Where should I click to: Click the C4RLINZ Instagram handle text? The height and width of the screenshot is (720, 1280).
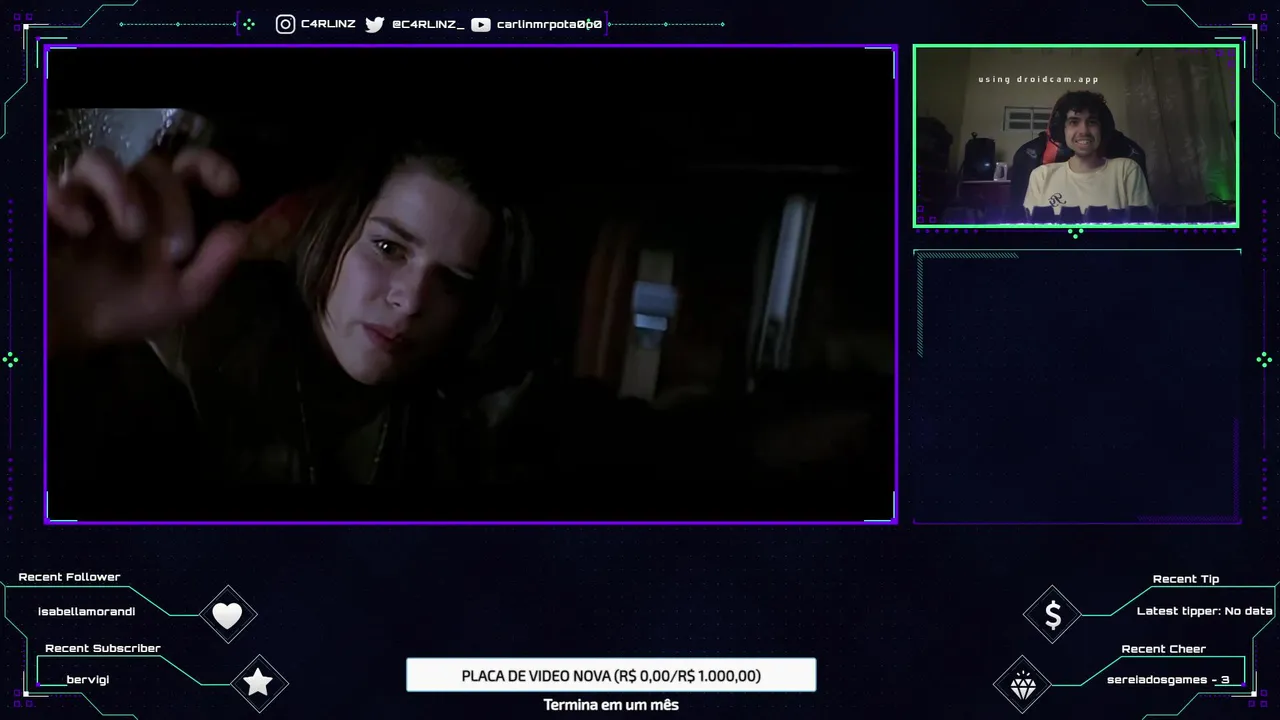click(328, 24)
